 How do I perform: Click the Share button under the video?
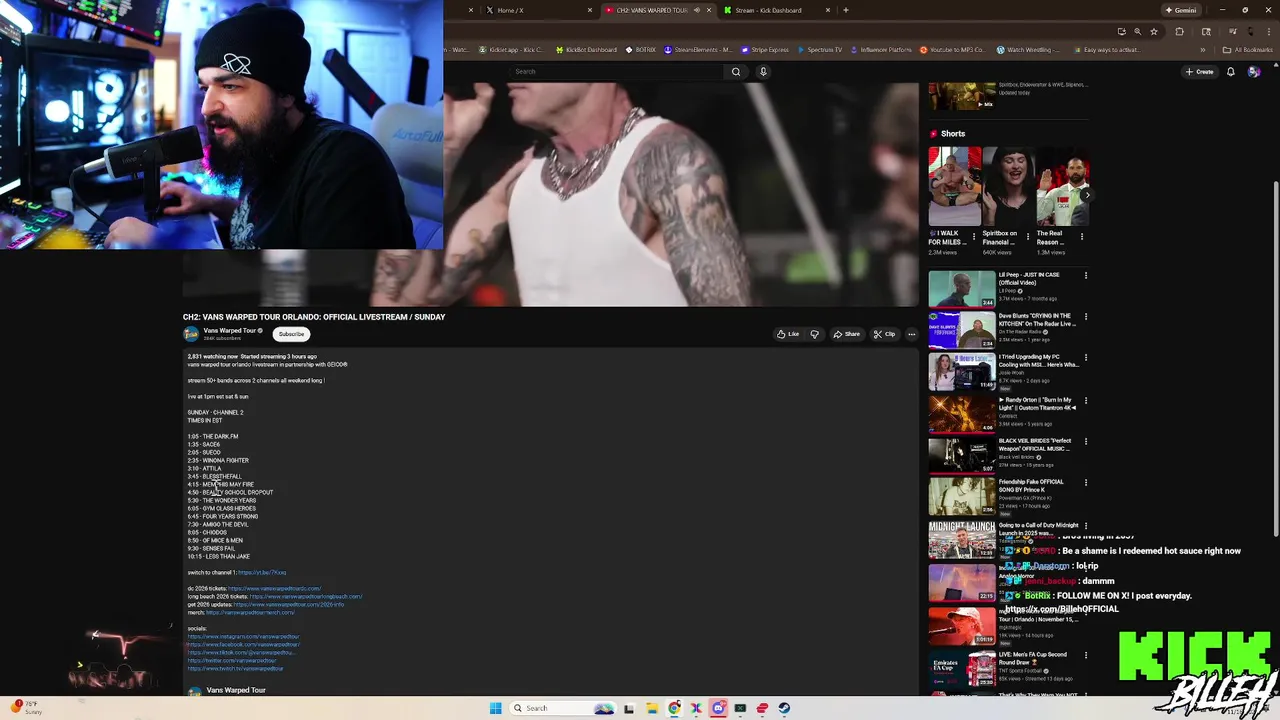click(846, 334)
